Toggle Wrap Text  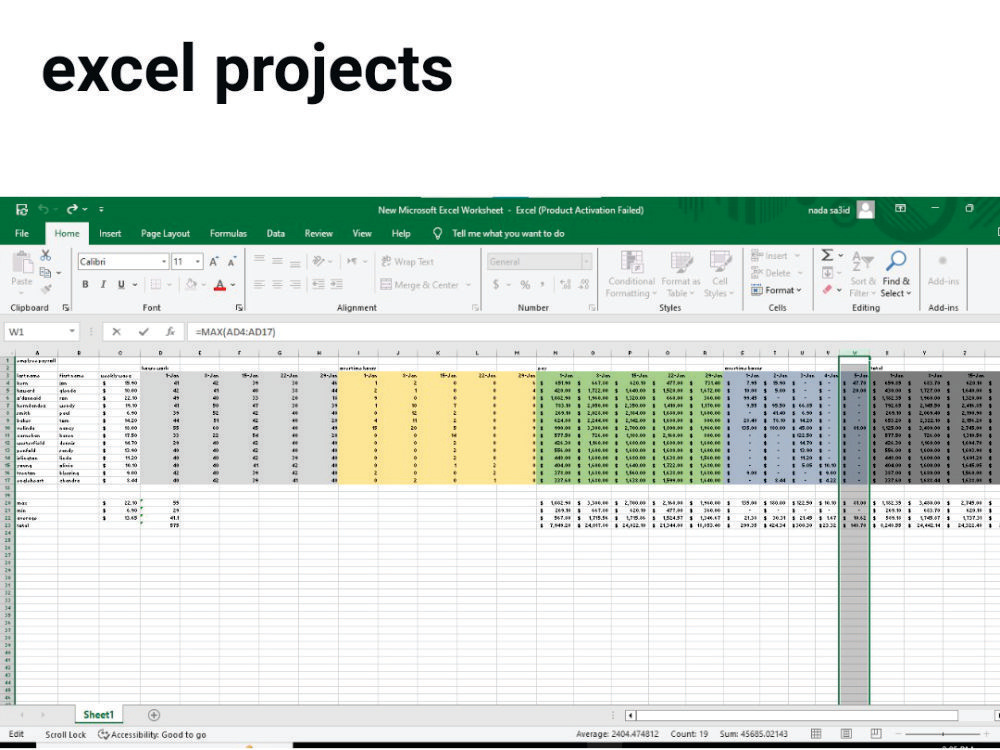[408, 261]
